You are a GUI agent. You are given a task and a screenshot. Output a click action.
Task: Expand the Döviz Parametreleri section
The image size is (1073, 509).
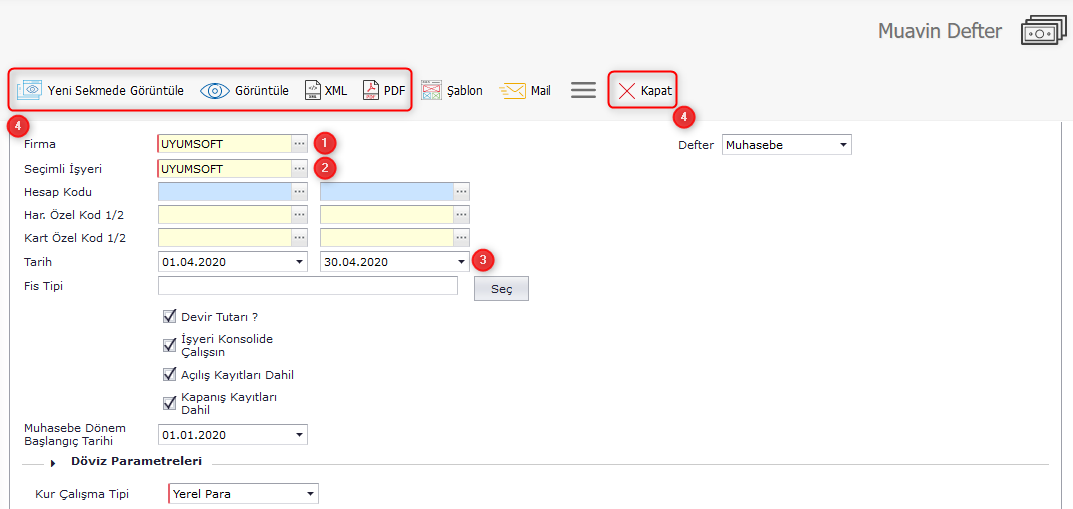pyautogui.click(x=53, y=463)
